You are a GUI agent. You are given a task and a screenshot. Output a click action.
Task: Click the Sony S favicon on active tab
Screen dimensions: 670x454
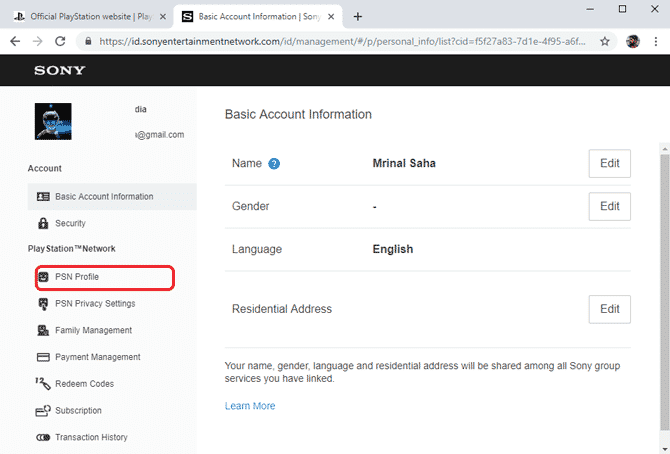187,17
